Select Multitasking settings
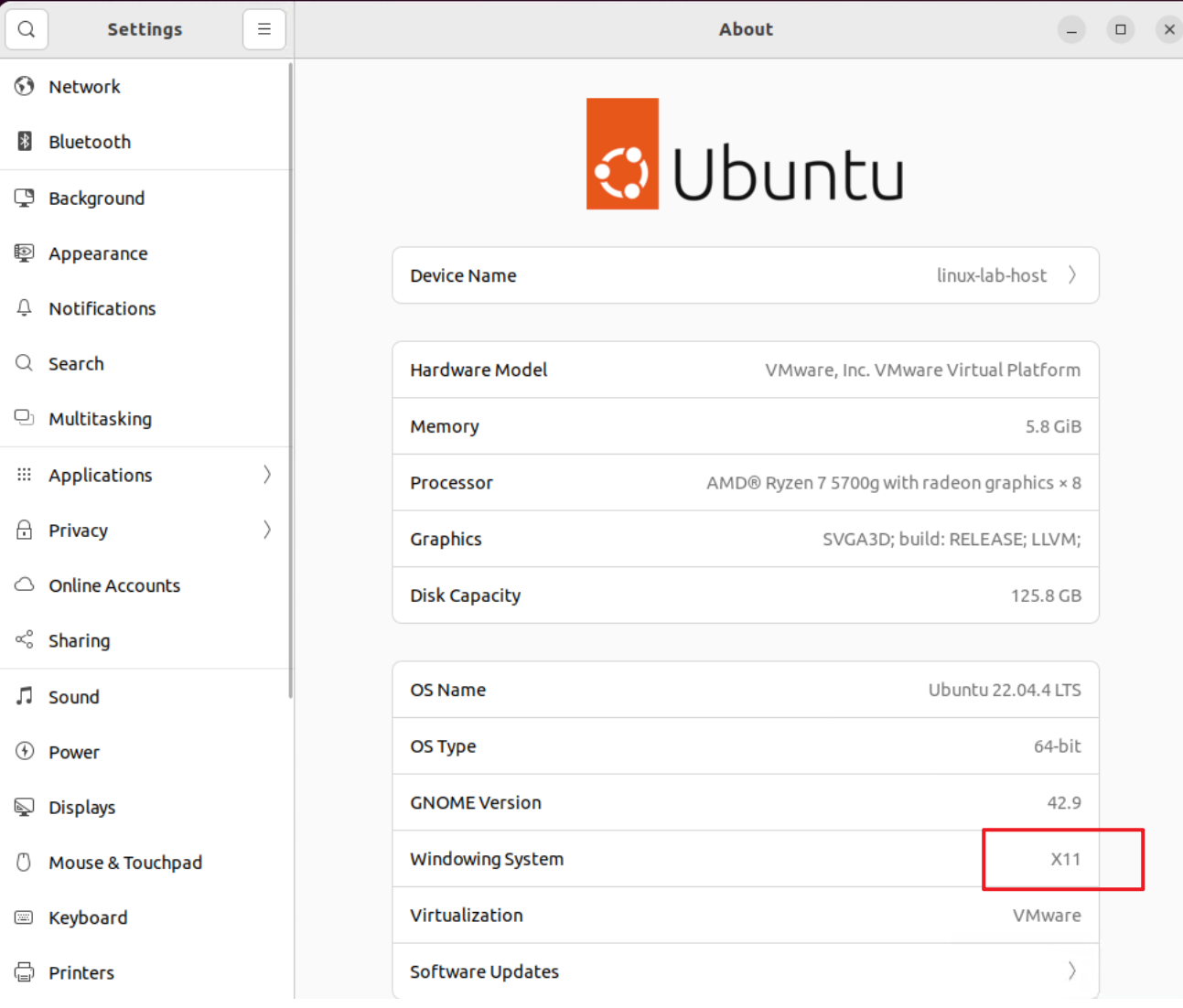This screenshot has height=1008, width=1183. (146, 418)
